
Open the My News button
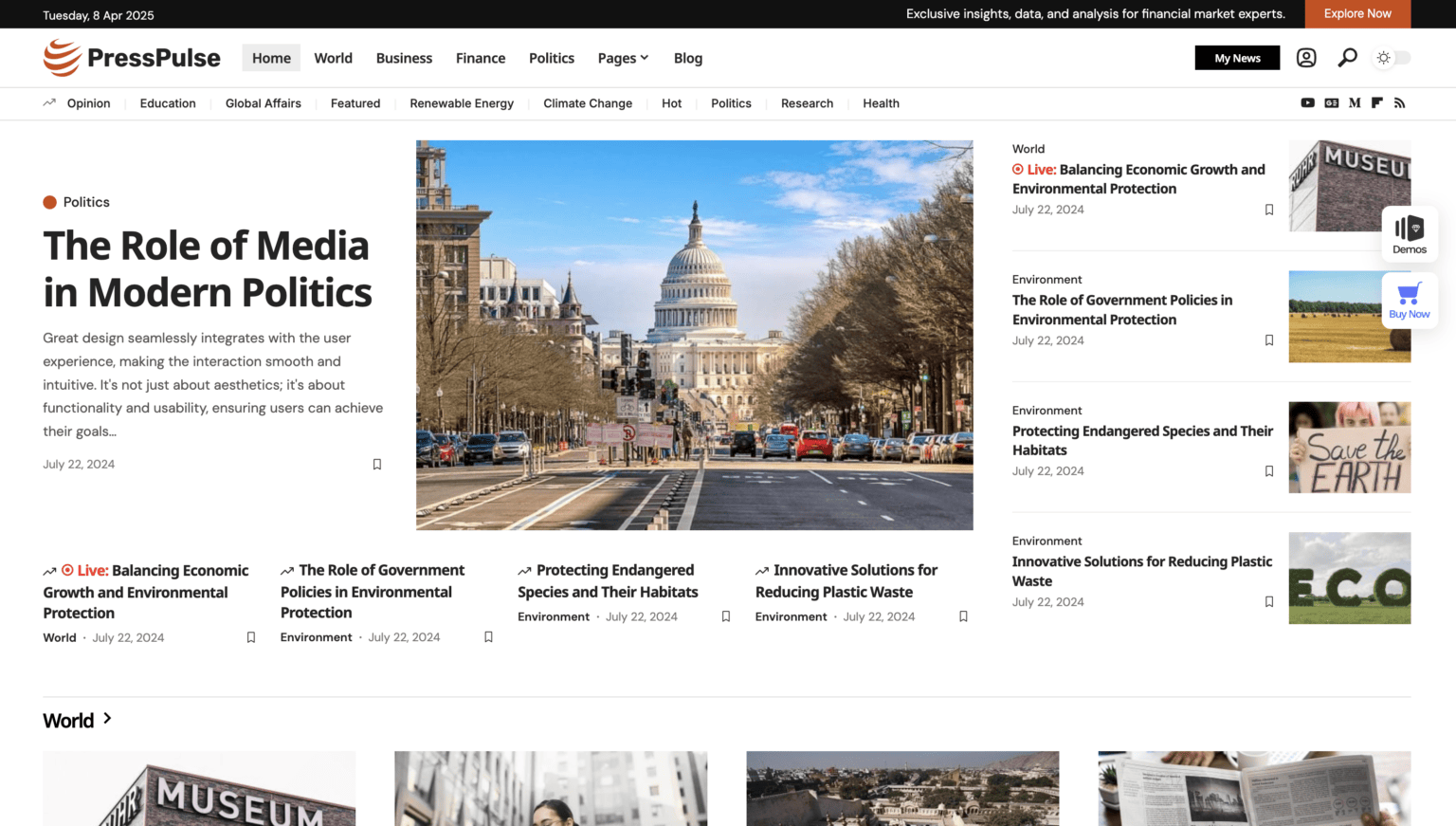tap(1237, 57)
